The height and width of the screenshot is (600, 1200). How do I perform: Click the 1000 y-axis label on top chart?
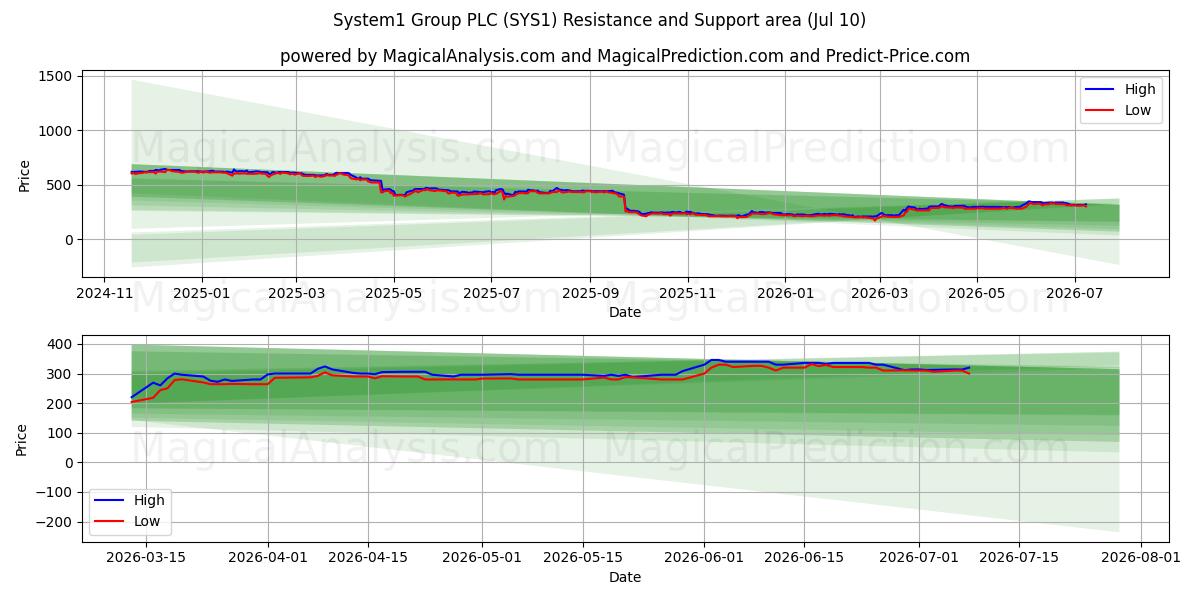(55, 131)
